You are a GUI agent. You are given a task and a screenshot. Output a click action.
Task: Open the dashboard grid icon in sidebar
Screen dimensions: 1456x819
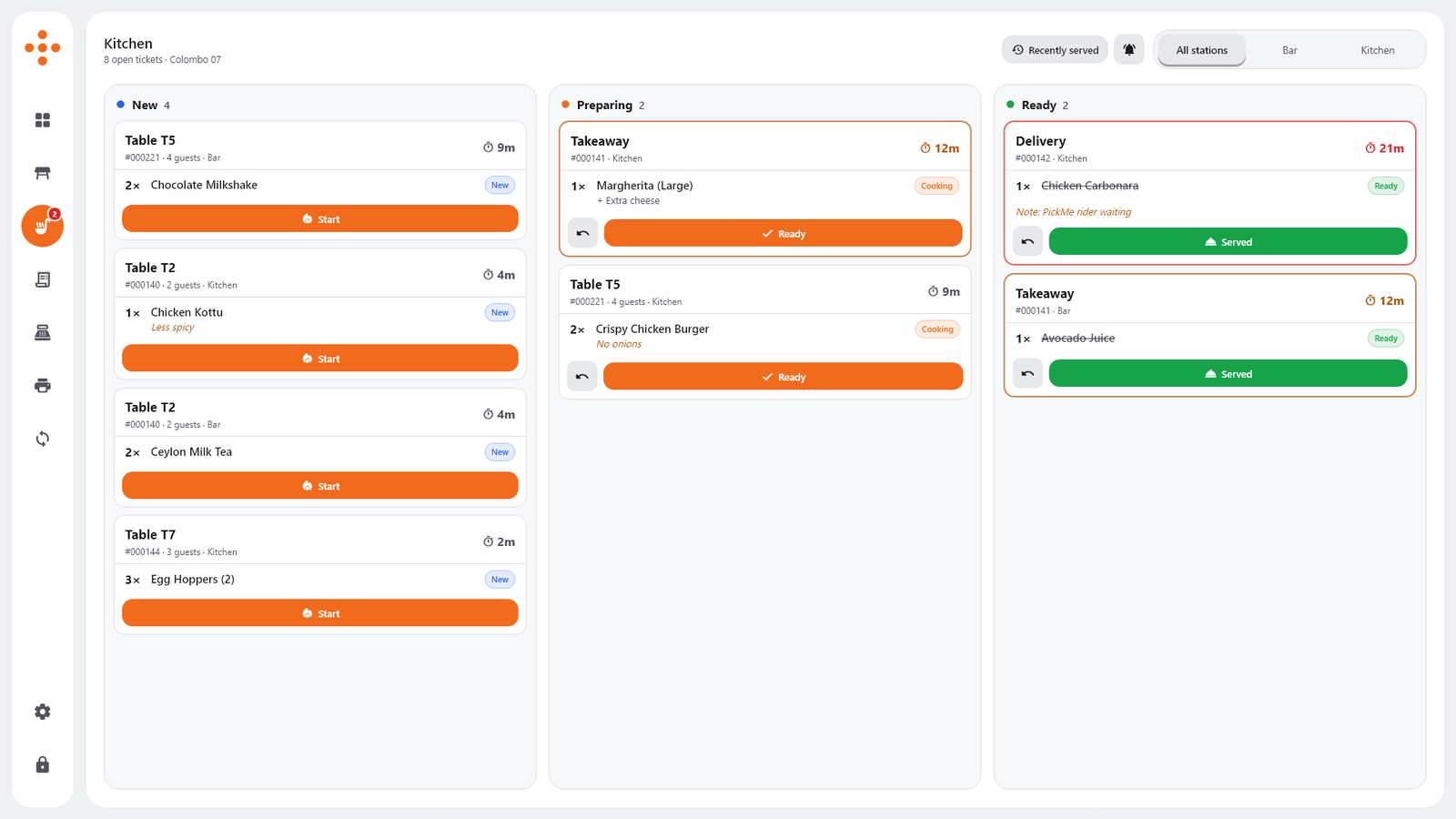click(42, 120)
